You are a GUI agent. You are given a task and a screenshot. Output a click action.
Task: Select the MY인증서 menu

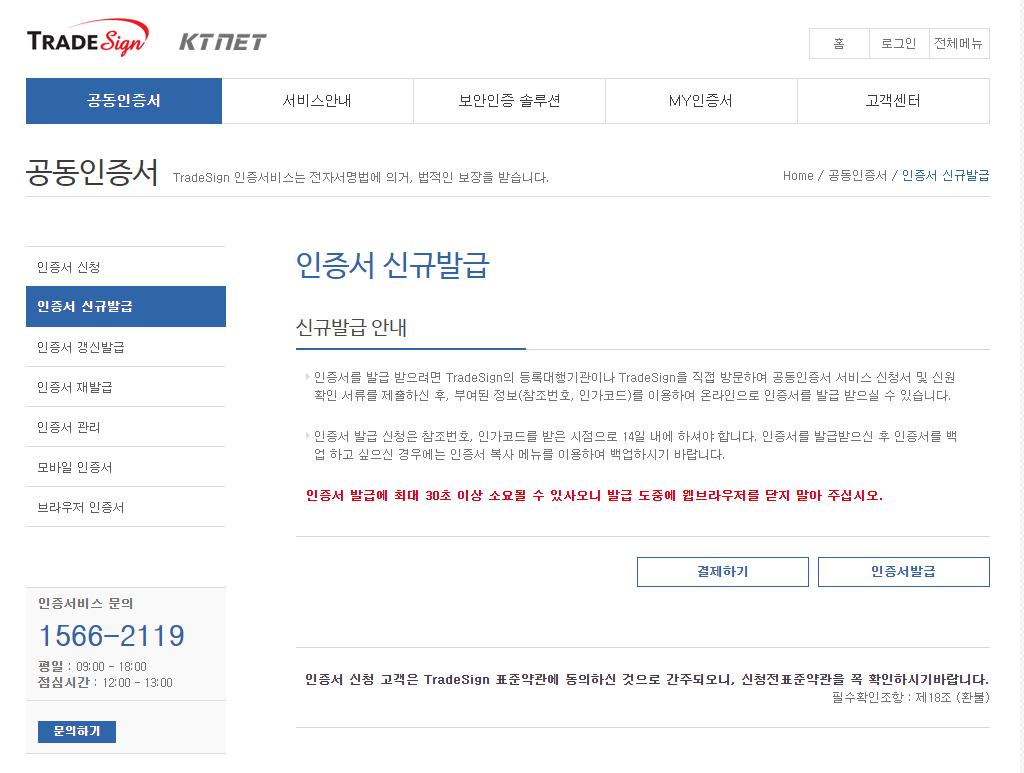click(701, 101)
